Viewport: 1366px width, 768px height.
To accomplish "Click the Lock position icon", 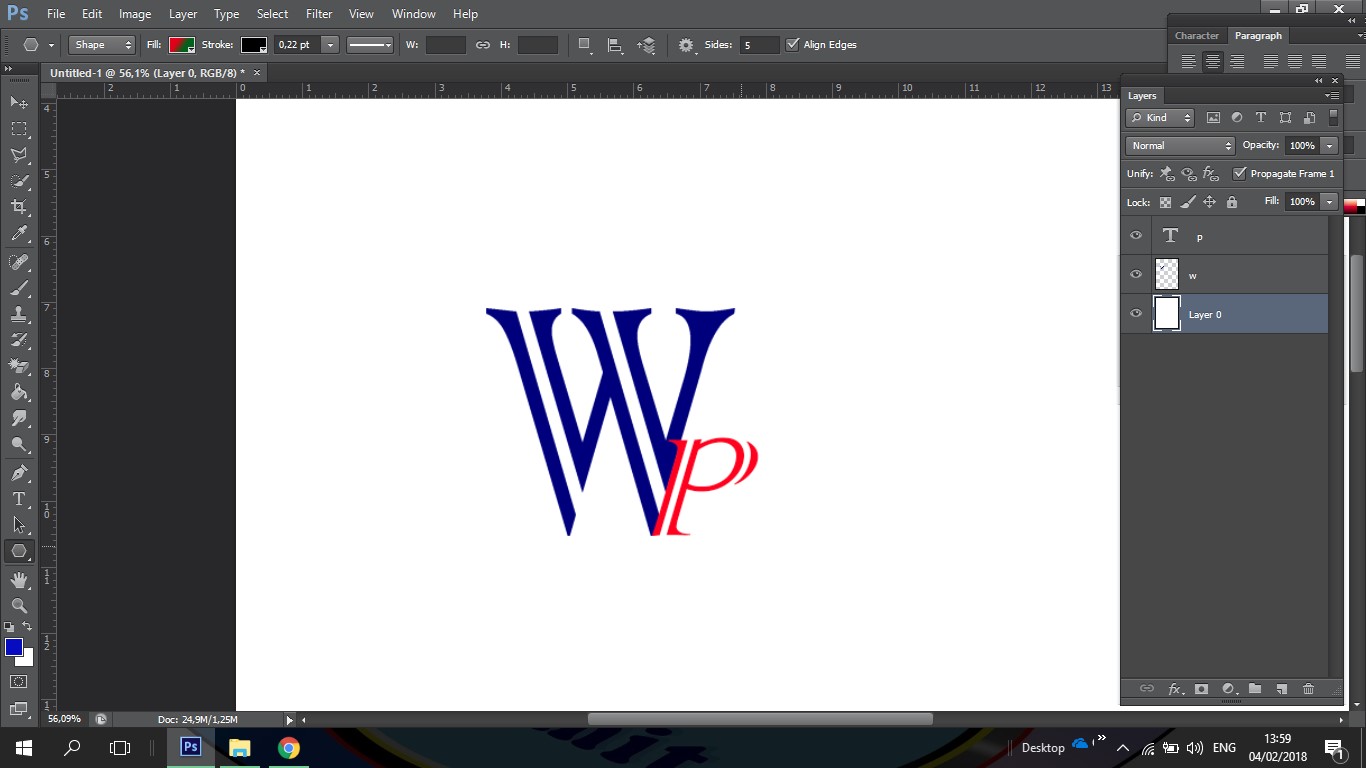I will coord(1209,202).
